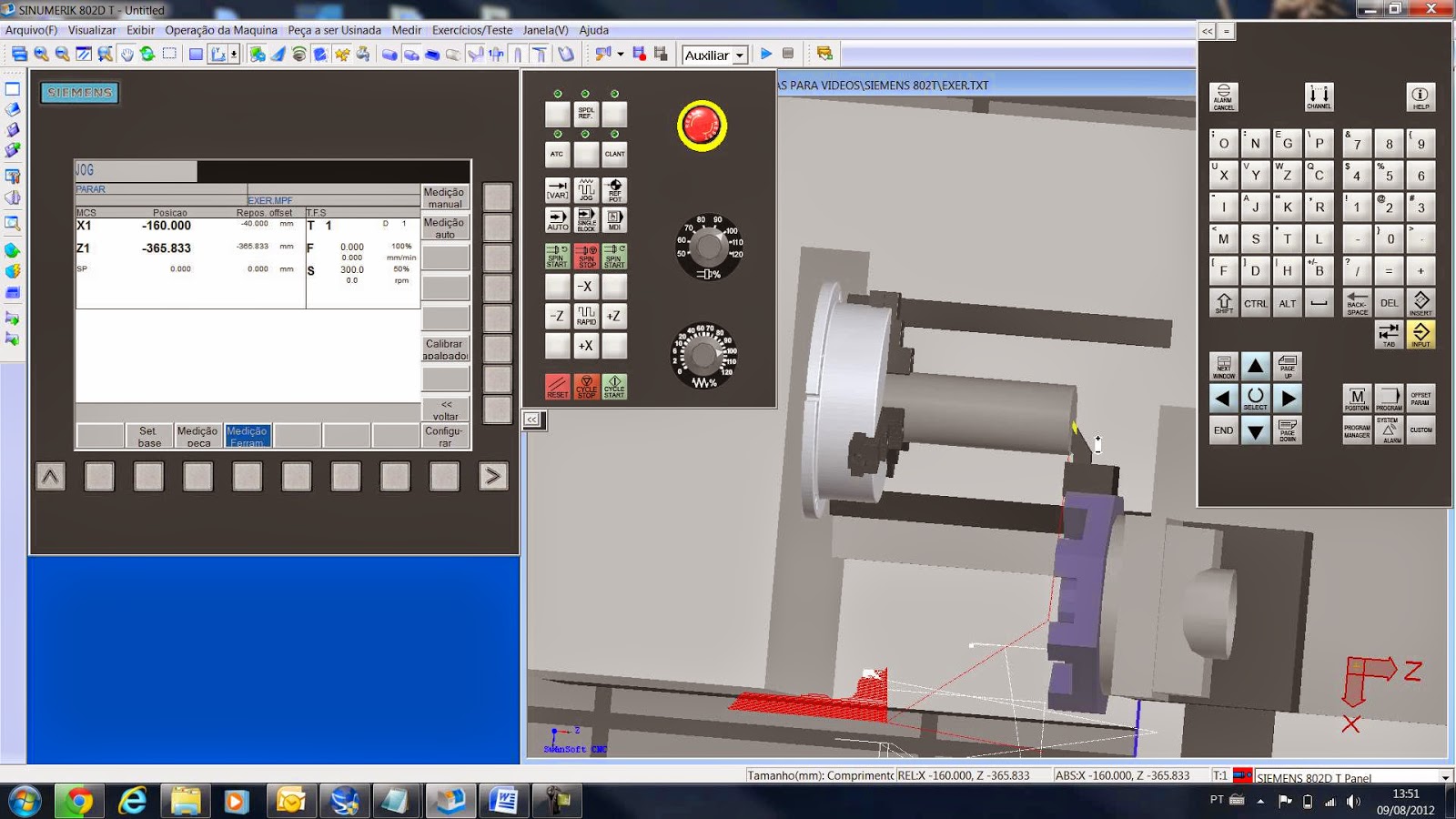Click the yellow INPUT key
1456x819 pixels.
(1421, 334)
